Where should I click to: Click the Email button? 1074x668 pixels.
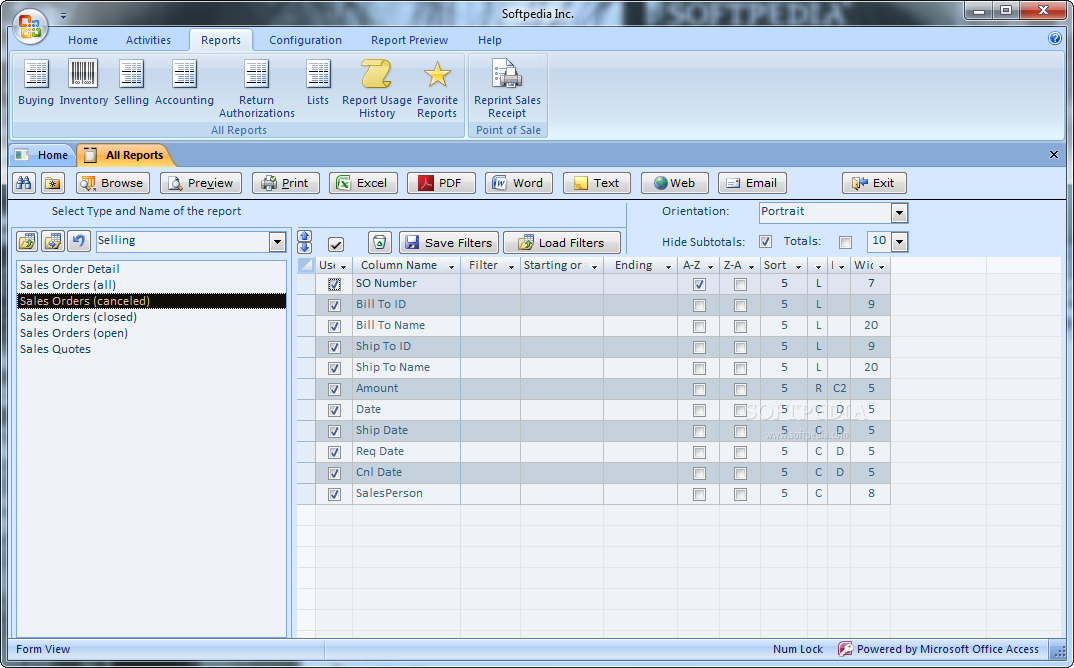pos(752,183)
